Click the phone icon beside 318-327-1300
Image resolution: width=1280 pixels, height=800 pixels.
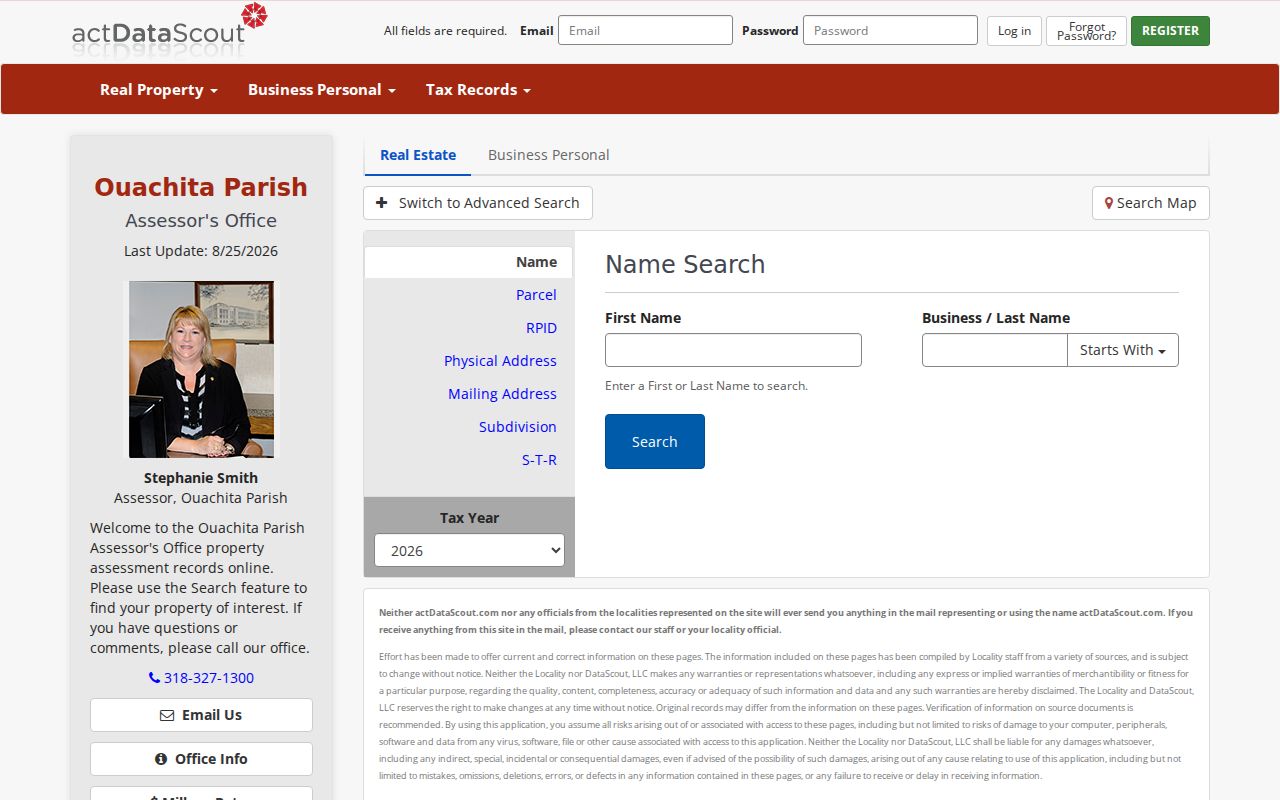click(x=154, y=678)
